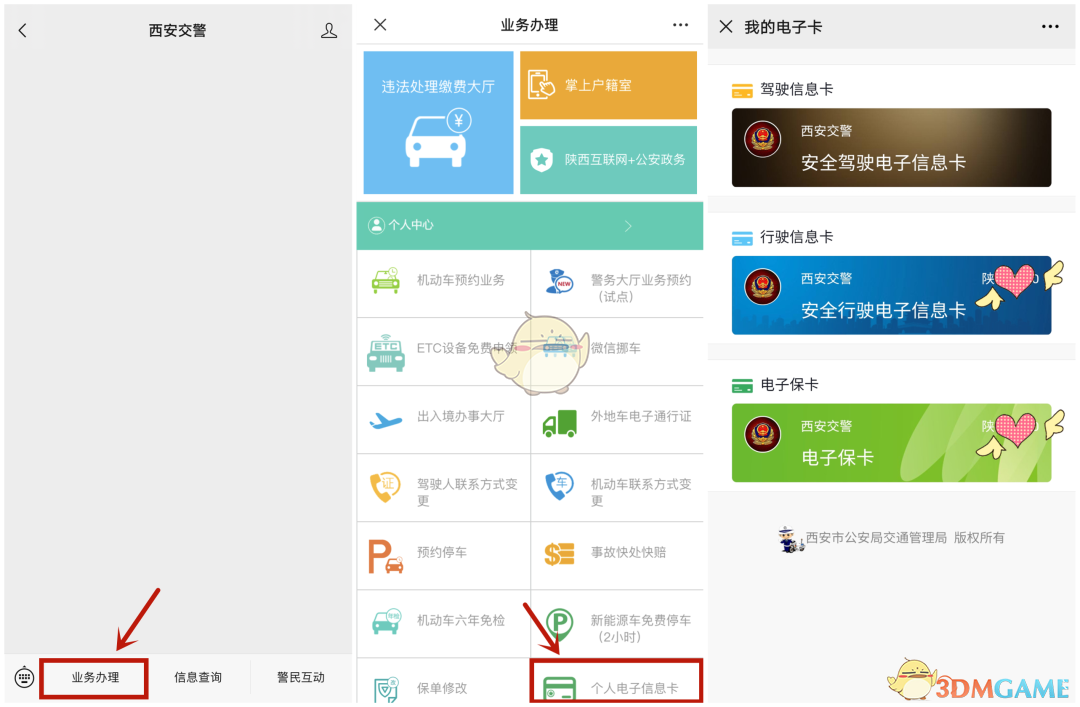Tap 掌上户籍室 banner
The width and height of the screenshot is (1080, 707).
(608, 86)
